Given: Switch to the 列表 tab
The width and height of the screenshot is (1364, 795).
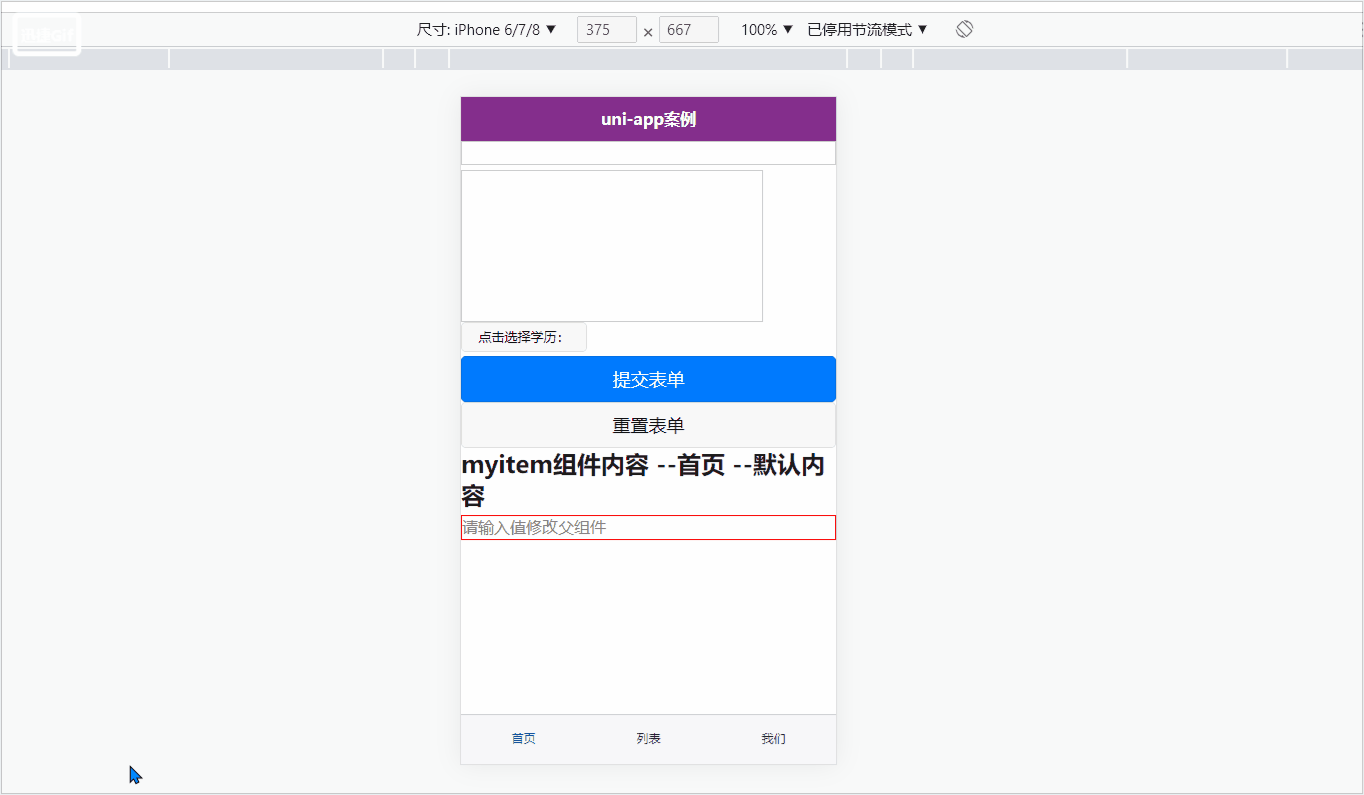Looking at the screenshot, I should coord(648,739).
